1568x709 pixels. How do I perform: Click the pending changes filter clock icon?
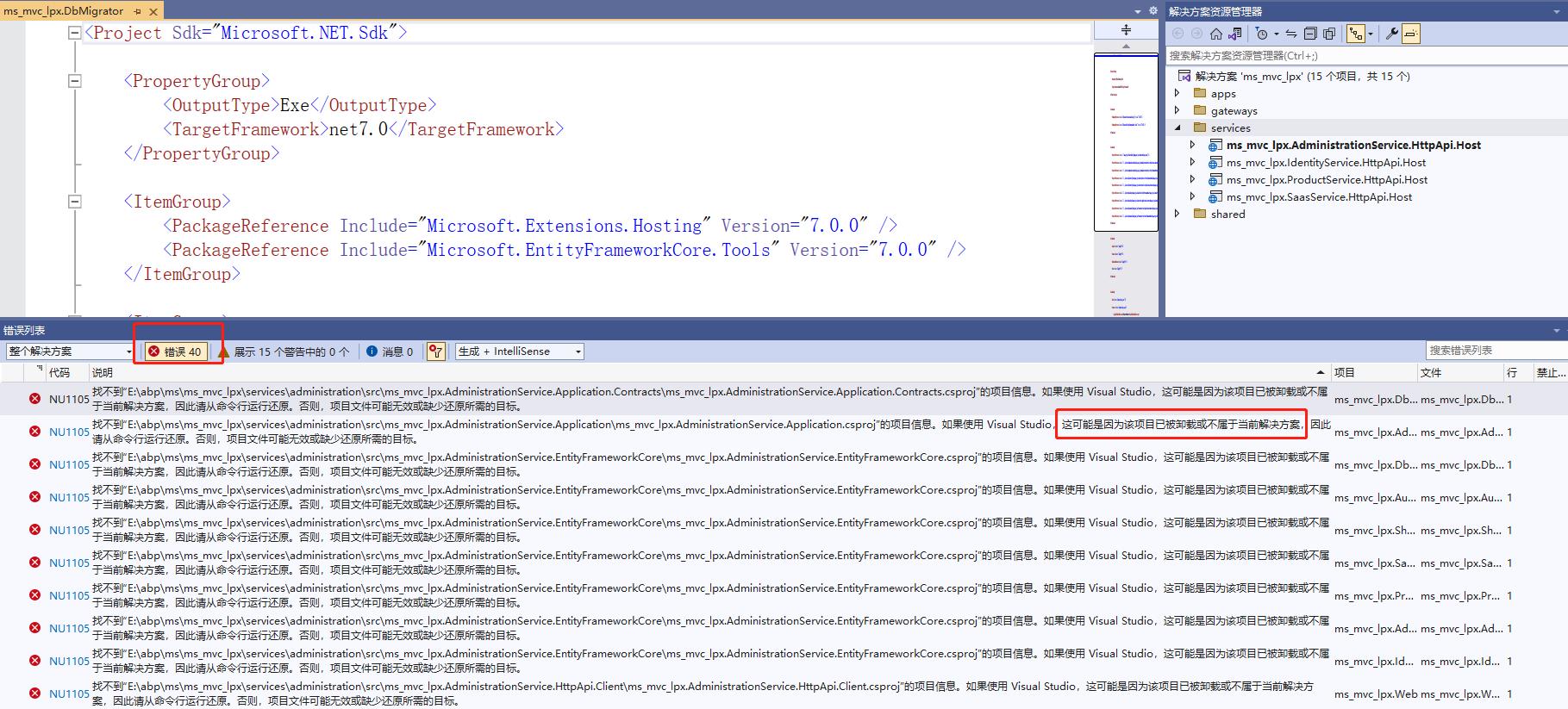(x=1263, y=34)
